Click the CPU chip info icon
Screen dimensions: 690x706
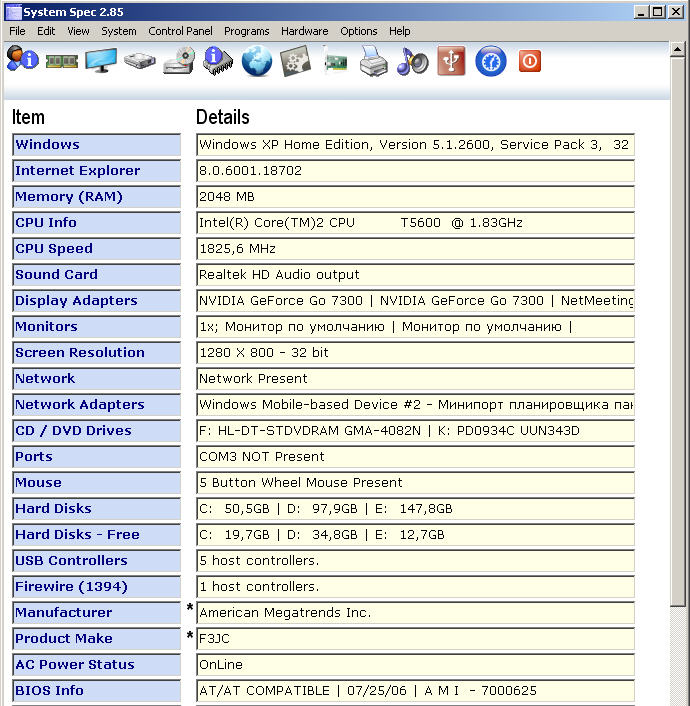pyautogui.click(x=218, y=61)
